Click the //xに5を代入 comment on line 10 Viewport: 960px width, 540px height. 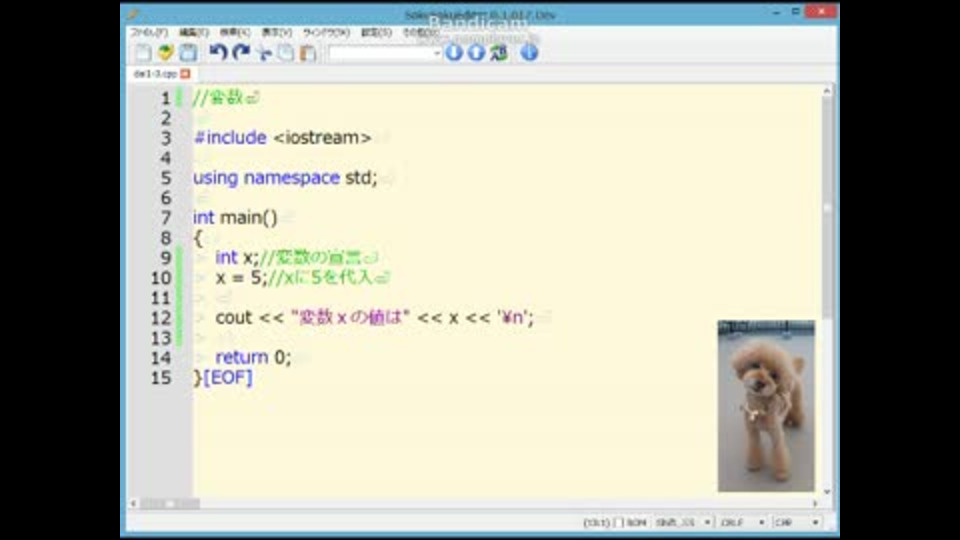(320, 277)
